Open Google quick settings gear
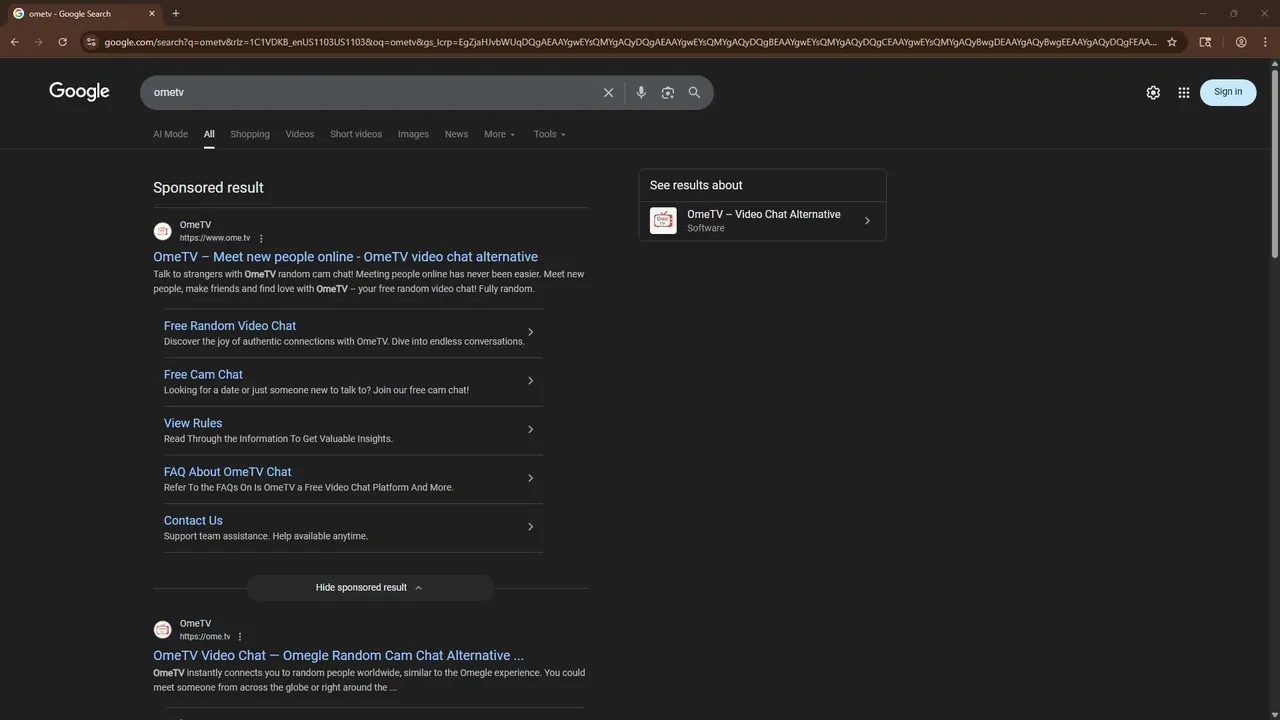The height and width of the screenshot is (720, 1280). click(x=1153, y=92)
